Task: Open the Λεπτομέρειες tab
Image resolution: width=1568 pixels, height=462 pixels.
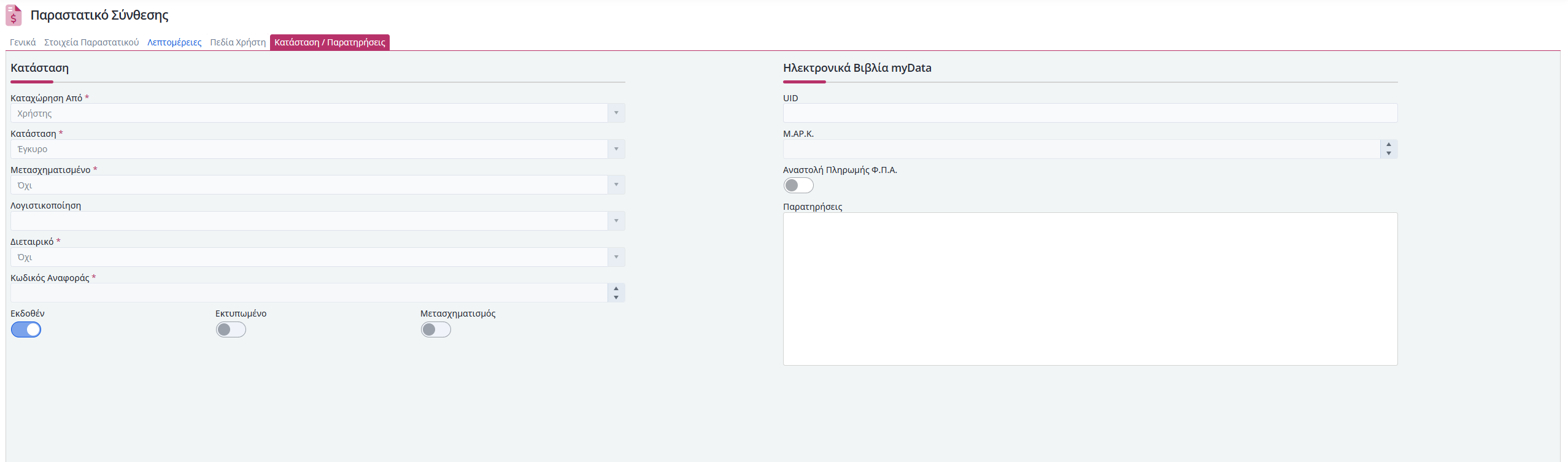Action: point(174,42)
